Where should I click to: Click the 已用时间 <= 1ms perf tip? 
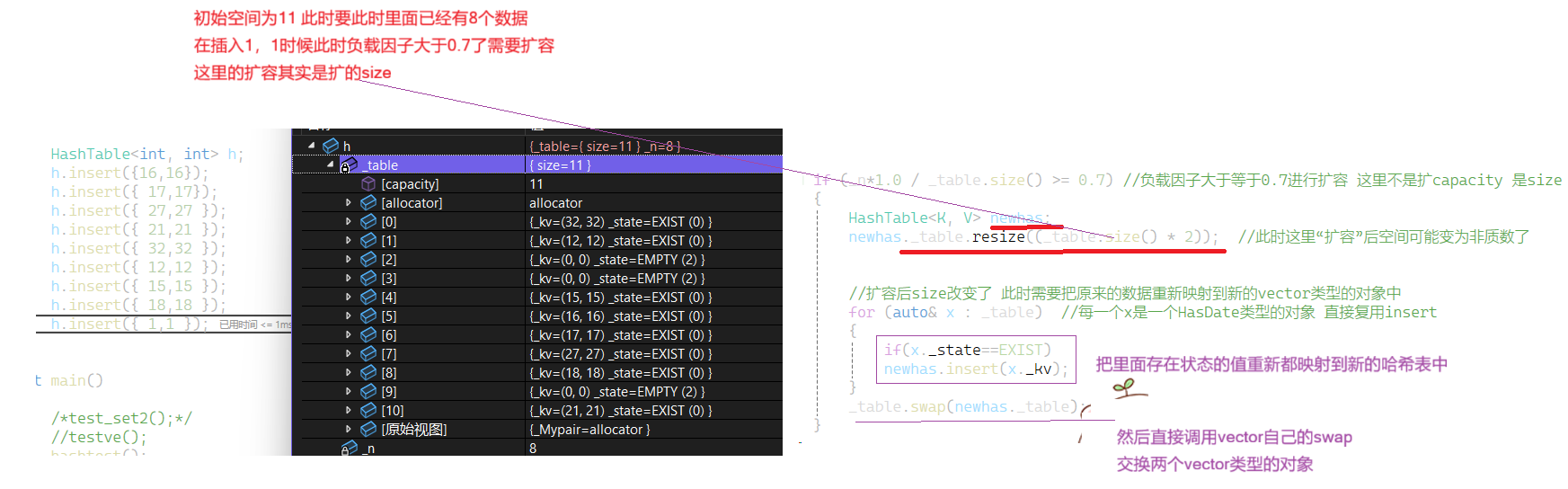[x=255, y=325]
